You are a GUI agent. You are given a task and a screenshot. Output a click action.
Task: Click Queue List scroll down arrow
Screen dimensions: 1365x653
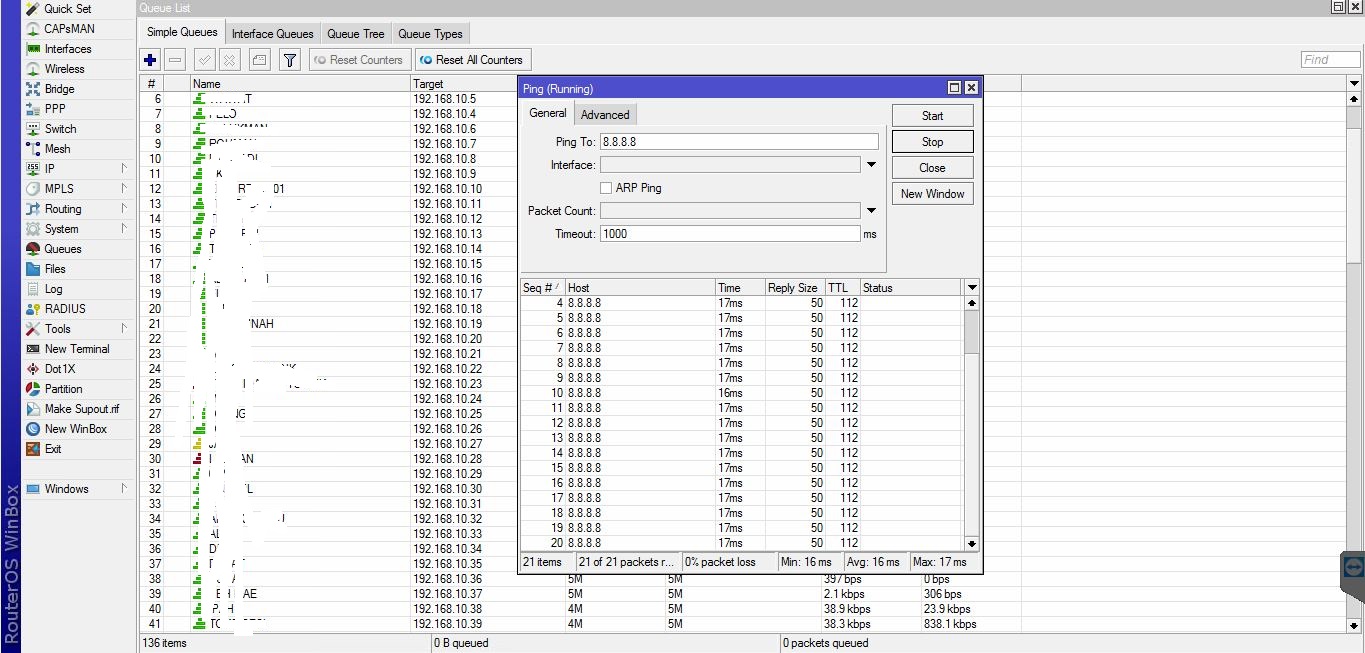(1355, 625)
